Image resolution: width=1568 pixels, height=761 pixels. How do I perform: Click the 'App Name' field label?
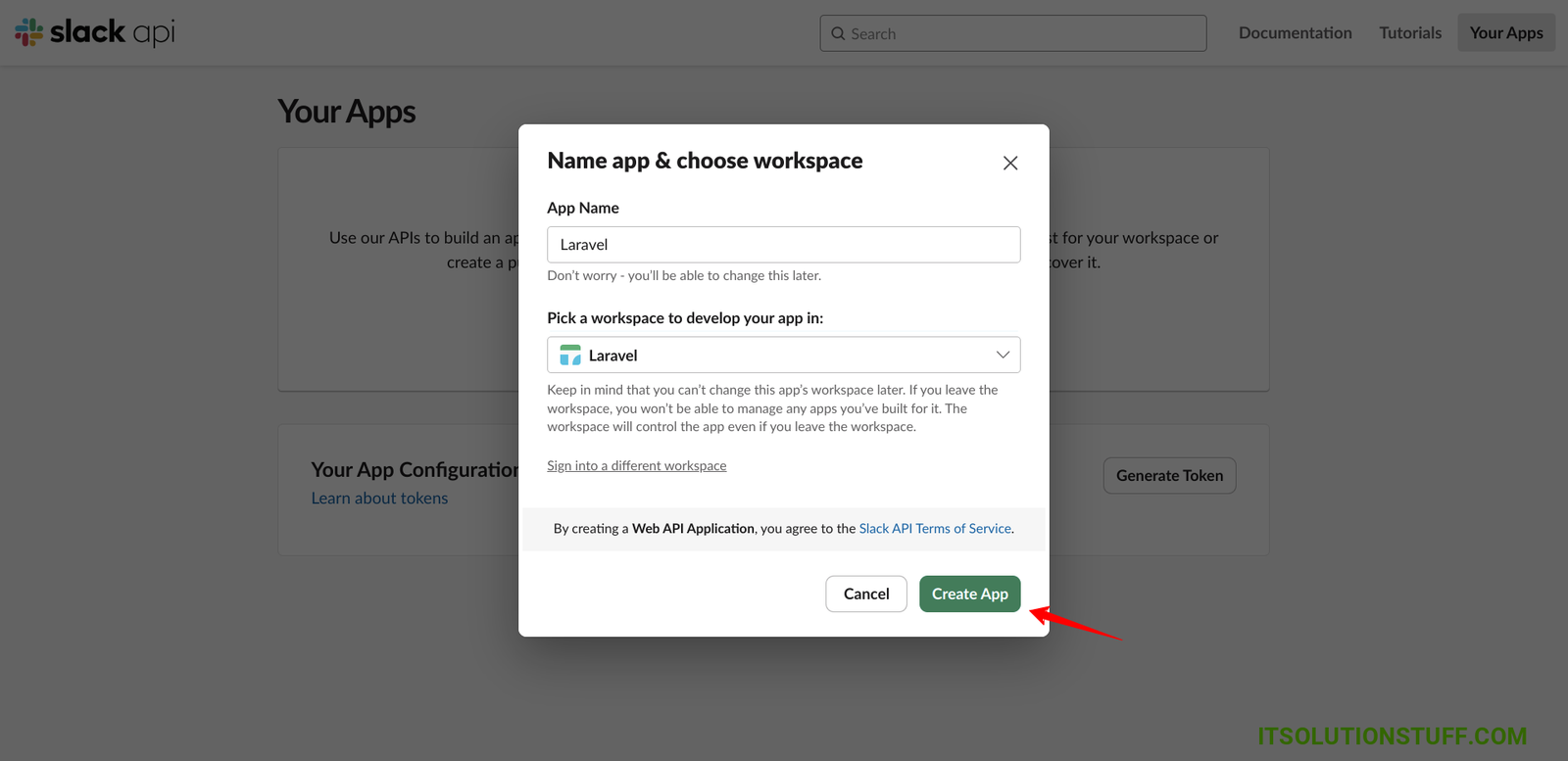(x=583, y=208)
